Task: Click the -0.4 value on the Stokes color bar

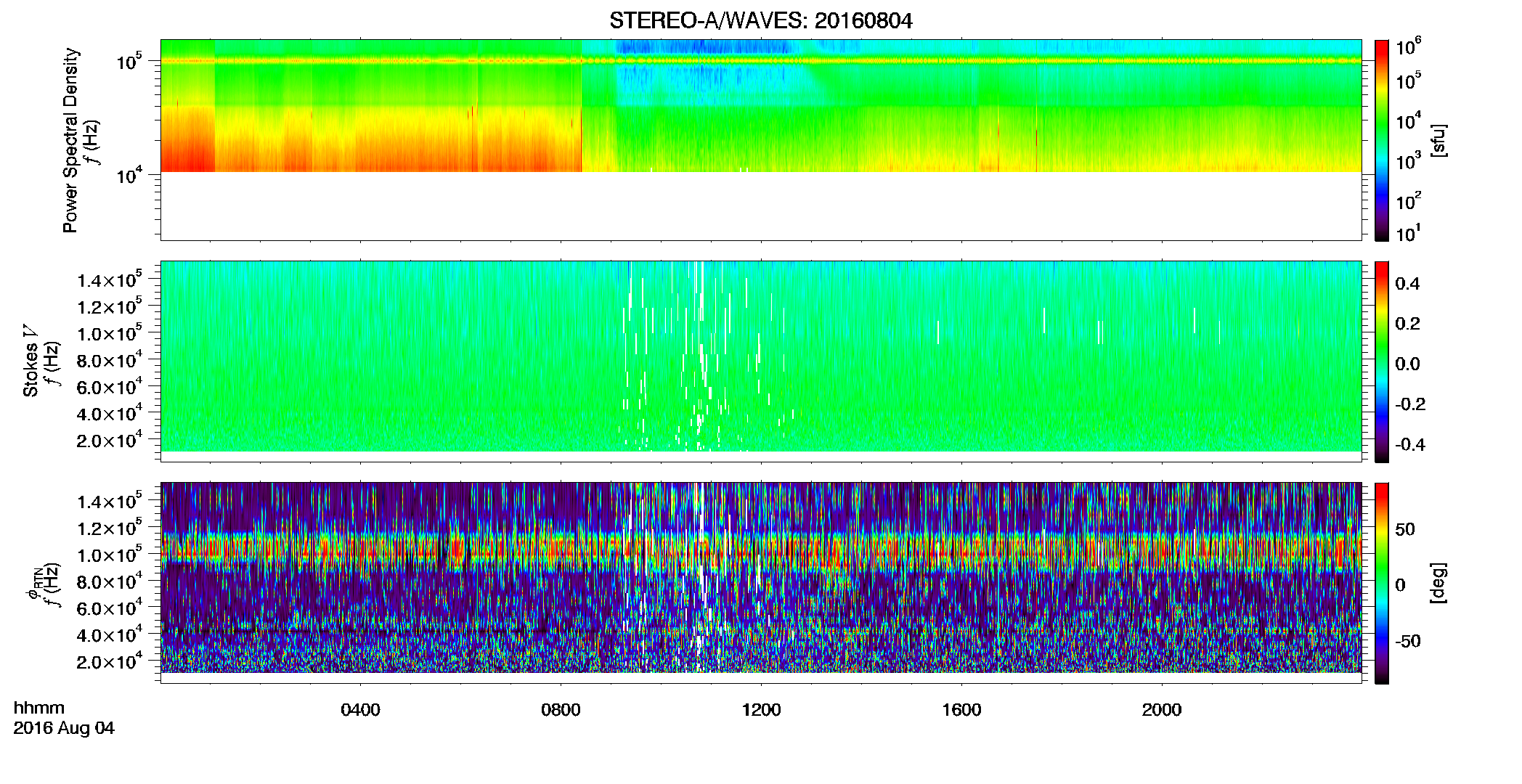Action: [1410, 445]
